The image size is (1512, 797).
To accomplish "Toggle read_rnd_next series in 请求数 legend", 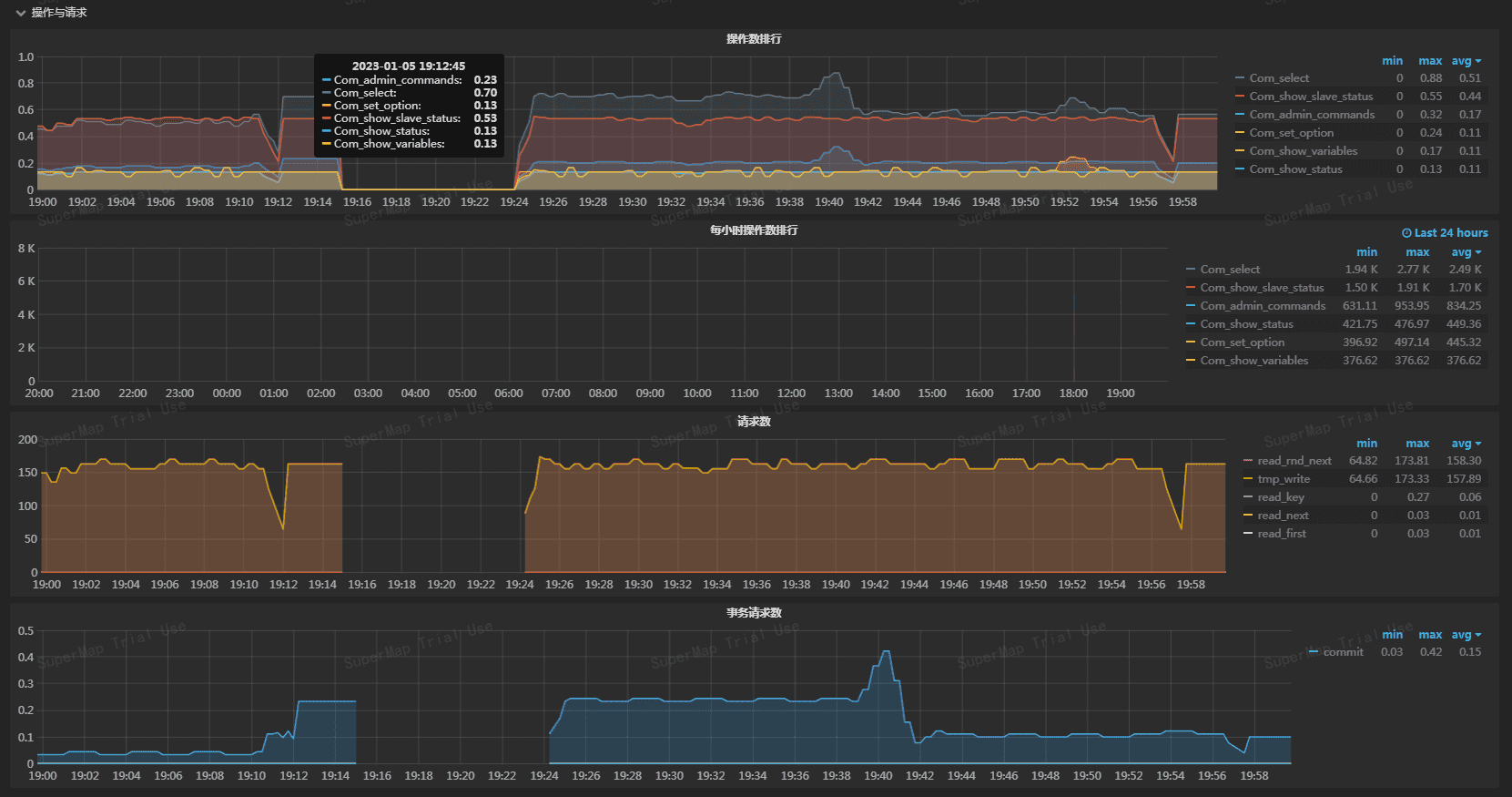I will (1294, 461).
